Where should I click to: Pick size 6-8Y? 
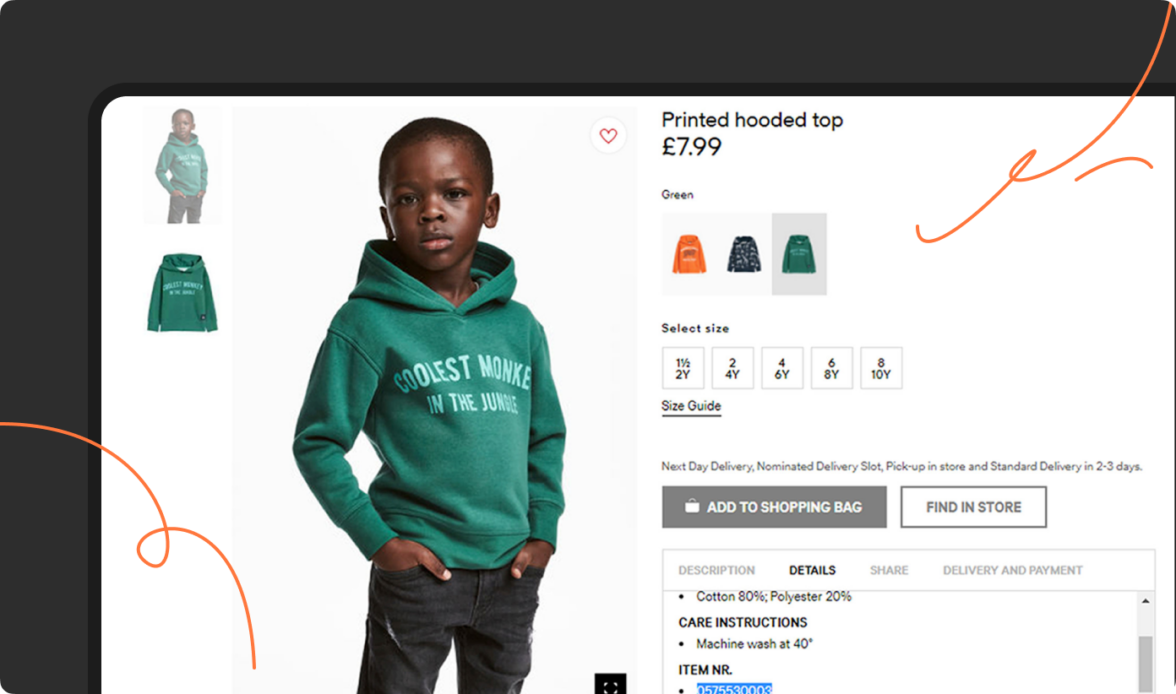point(831,368)
